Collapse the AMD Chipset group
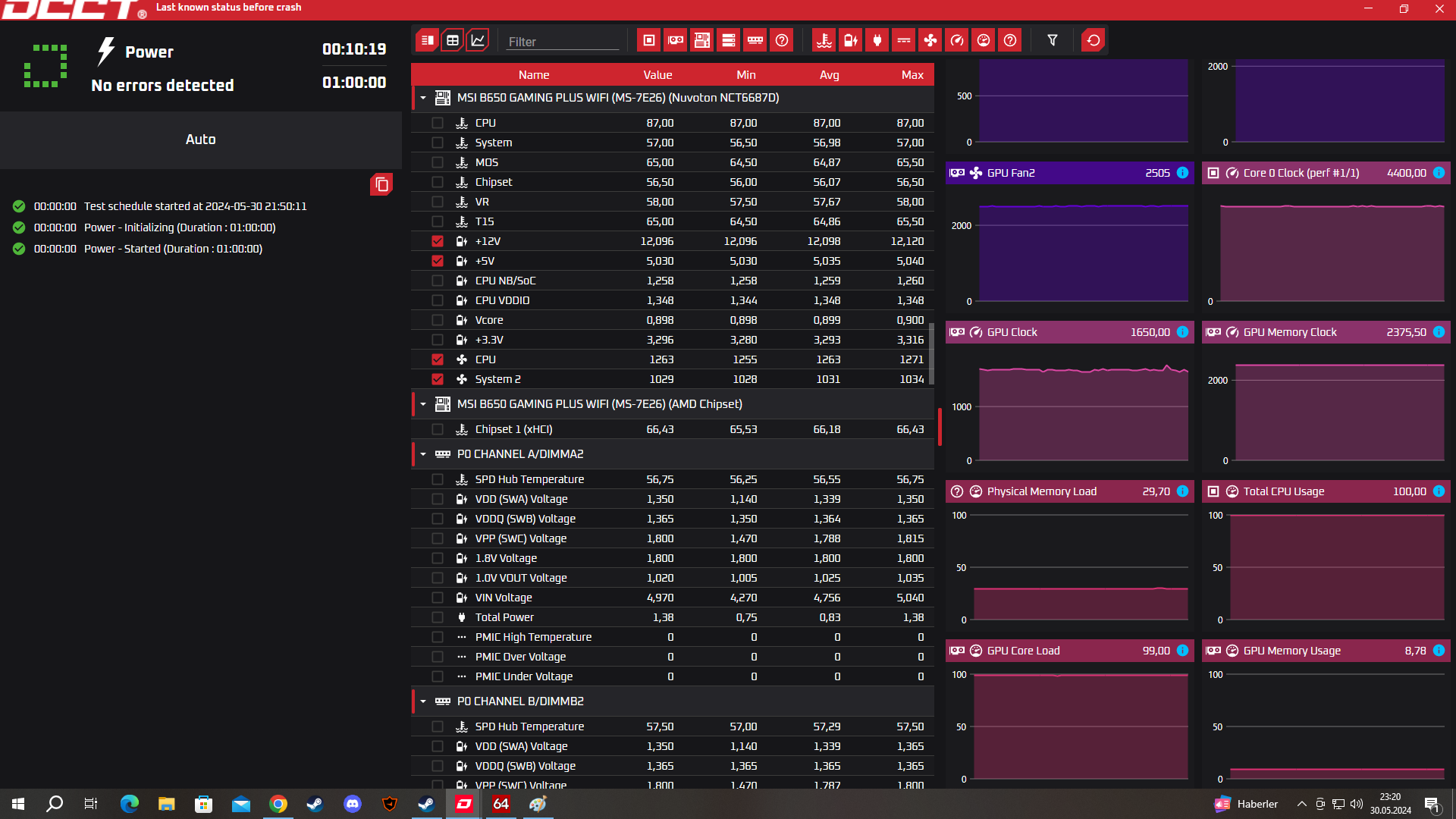The image size is (1456, 819). tap(423, 404)
